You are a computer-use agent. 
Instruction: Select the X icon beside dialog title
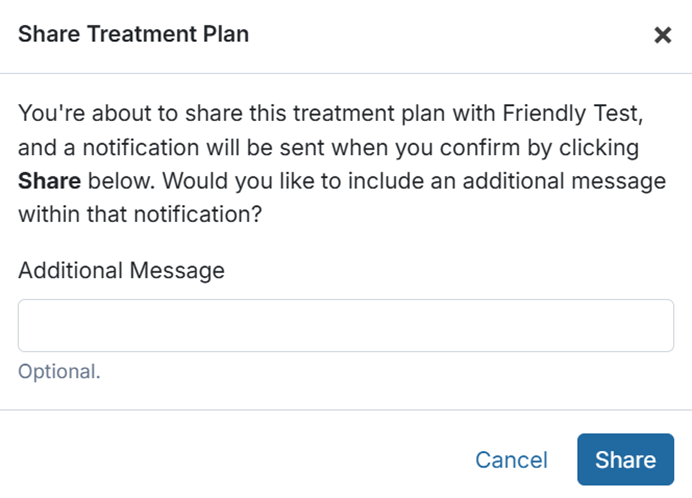point(662,35)
